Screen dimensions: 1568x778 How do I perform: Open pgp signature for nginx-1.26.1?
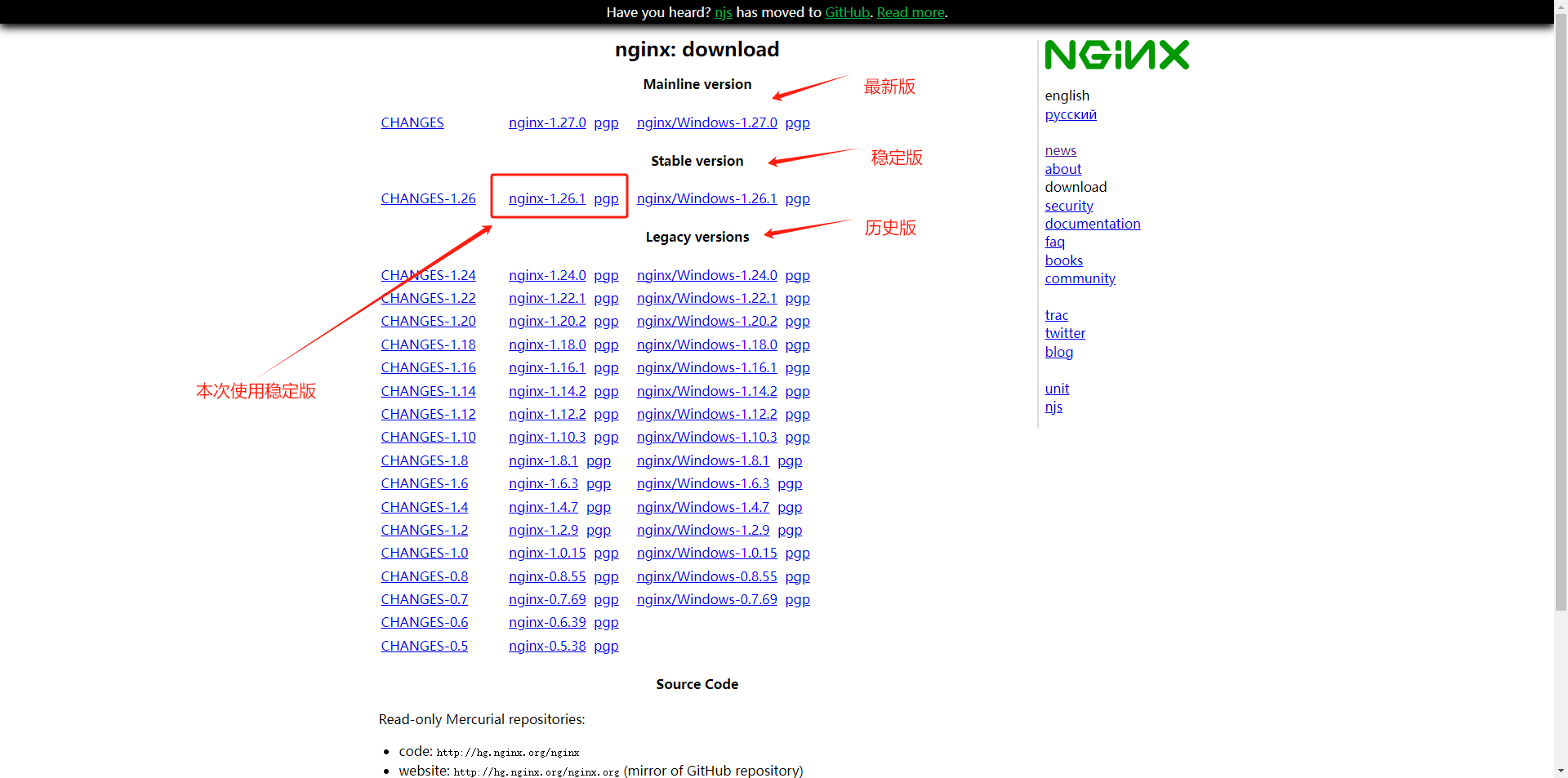click(x=606, y=198)
